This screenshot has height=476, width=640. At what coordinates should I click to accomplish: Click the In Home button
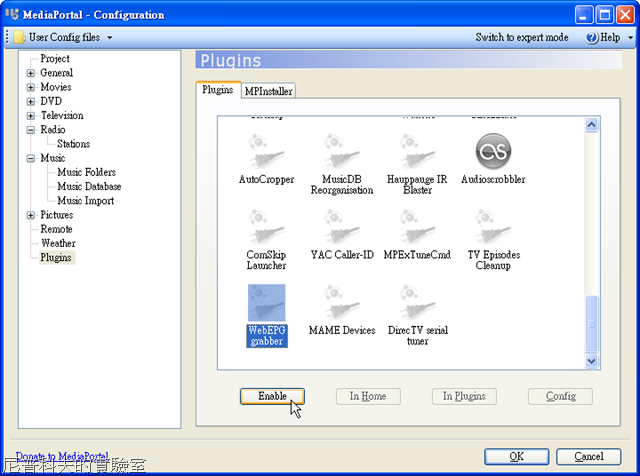tap(368, 396)
